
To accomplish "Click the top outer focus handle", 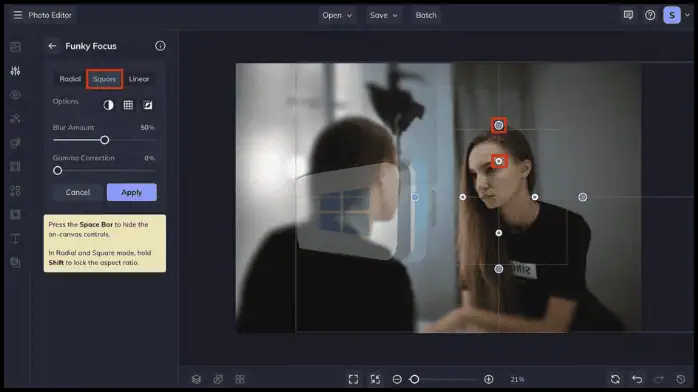I will click(499, 125).
